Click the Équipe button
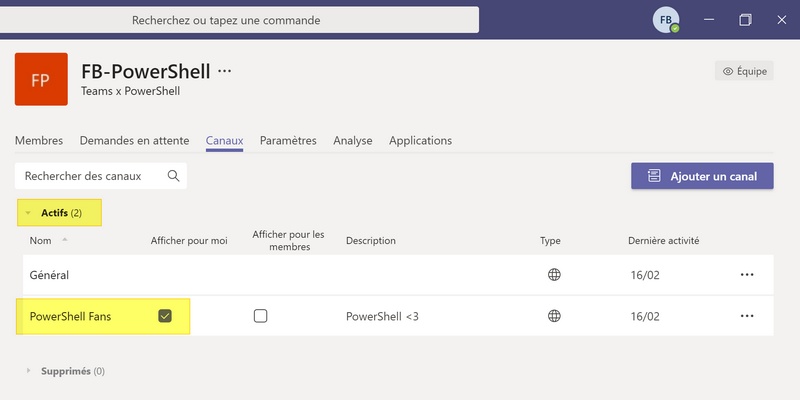The height and width of the screenshot is (400, 800). pos(744,71)
